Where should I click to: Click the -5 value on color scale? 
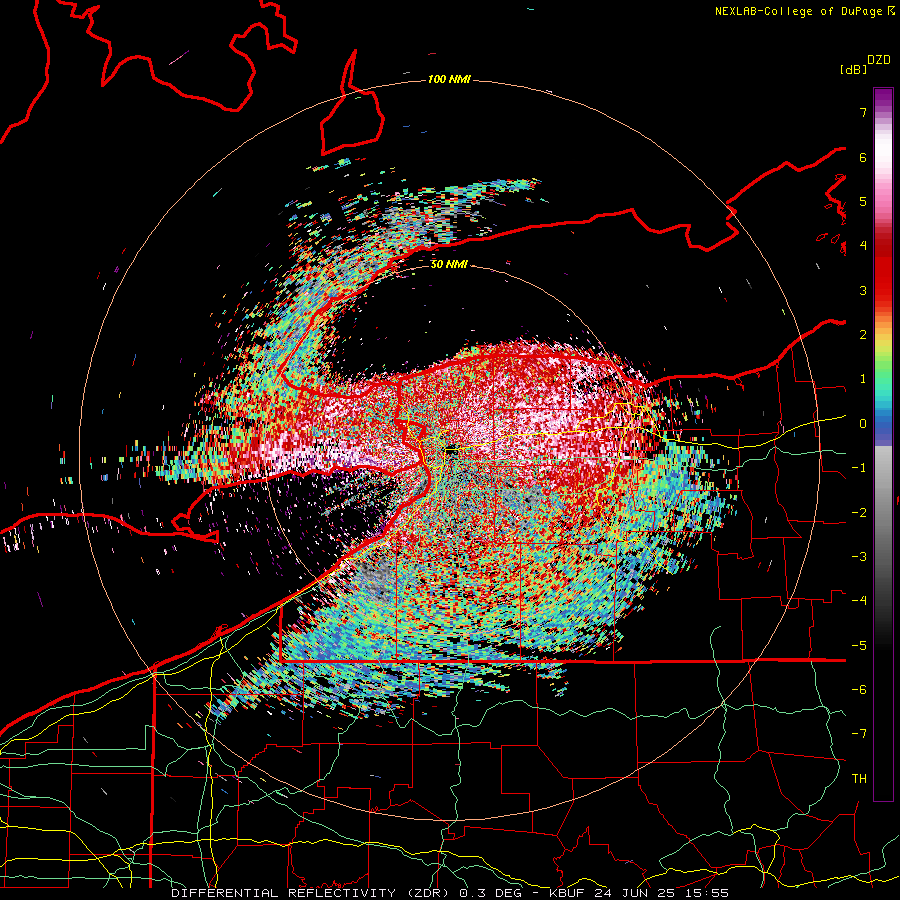click(859, 646)
